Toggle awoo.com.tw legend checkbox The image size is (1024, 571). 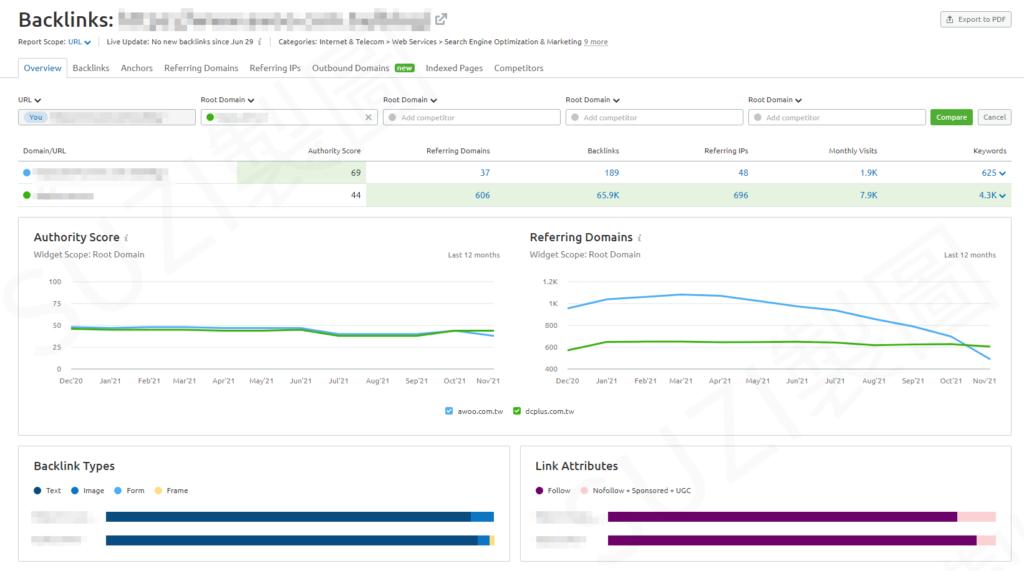[449, 411]
